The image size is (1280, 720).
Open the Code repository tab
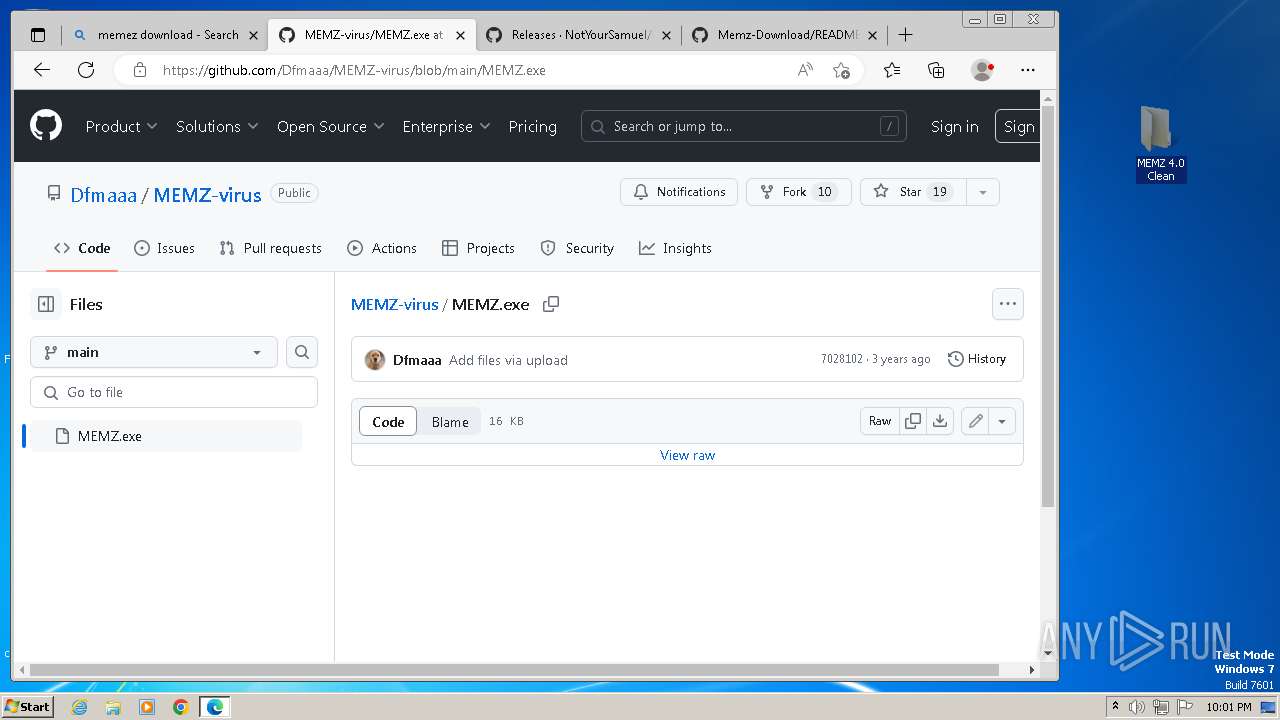click(82, 248)
